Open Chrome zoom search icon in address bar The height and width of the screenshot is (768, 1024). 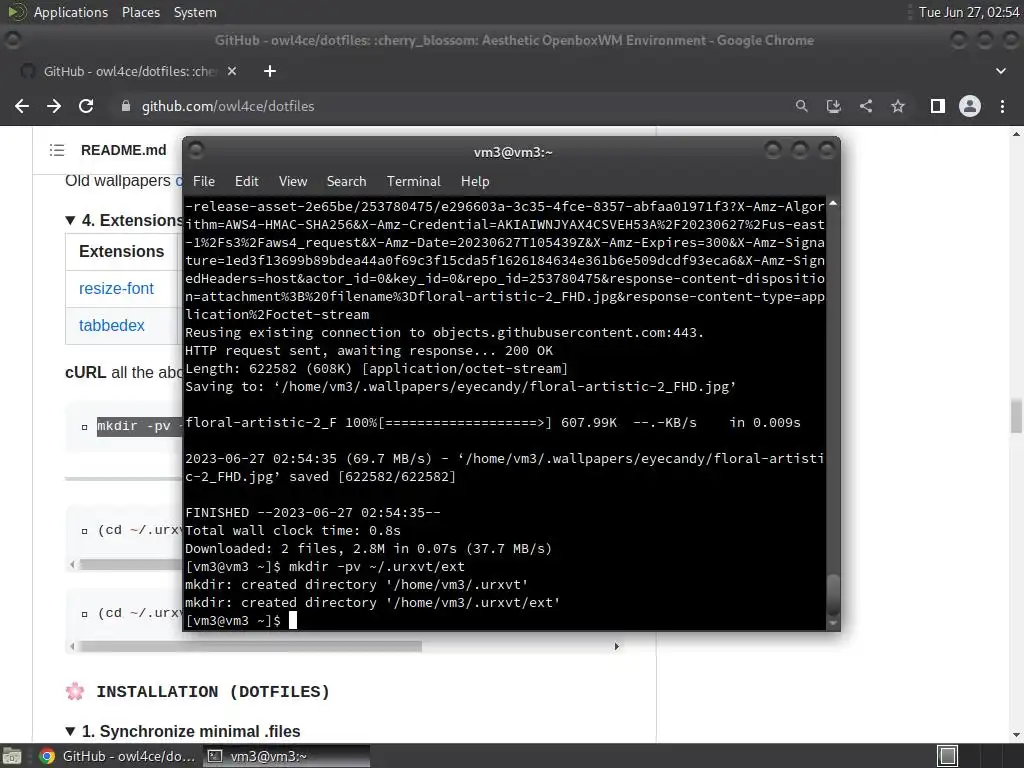coord(801,106)
